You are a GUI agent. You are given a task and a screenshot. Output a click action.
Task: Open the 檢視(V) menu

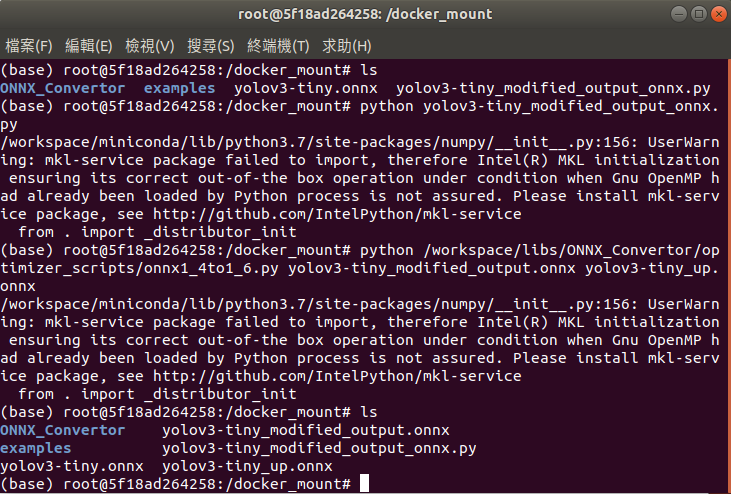click(x=150, y=46)
